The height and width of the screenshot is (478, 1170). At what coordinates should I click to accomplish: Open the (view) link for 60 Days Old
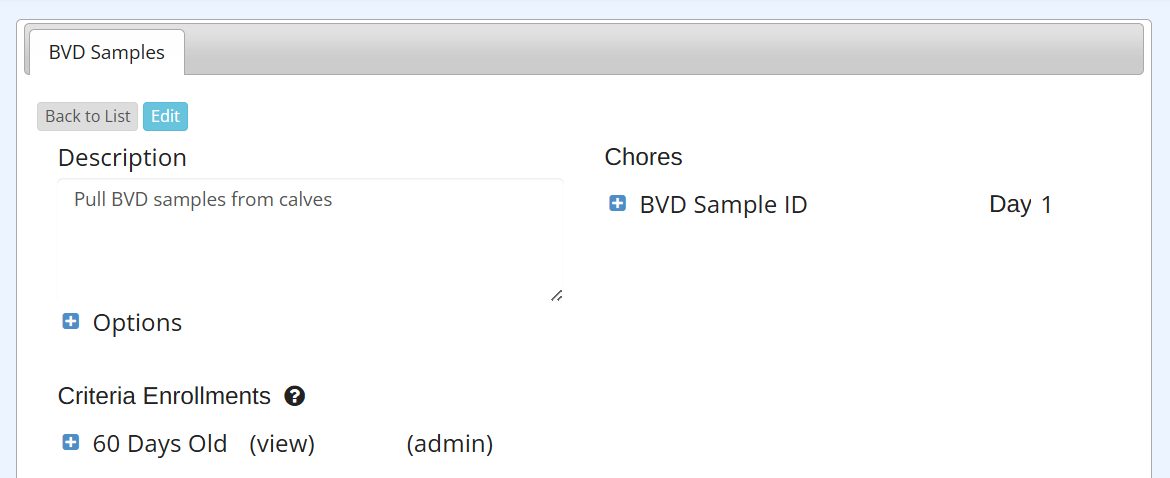click(282, 443)
